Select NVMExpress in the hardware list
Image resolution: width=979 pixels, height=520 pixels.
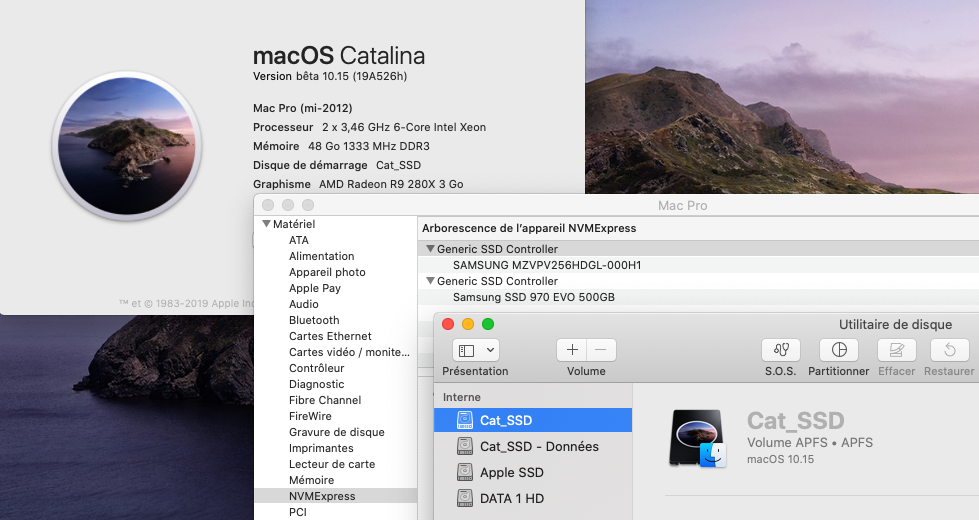(322, 496)
